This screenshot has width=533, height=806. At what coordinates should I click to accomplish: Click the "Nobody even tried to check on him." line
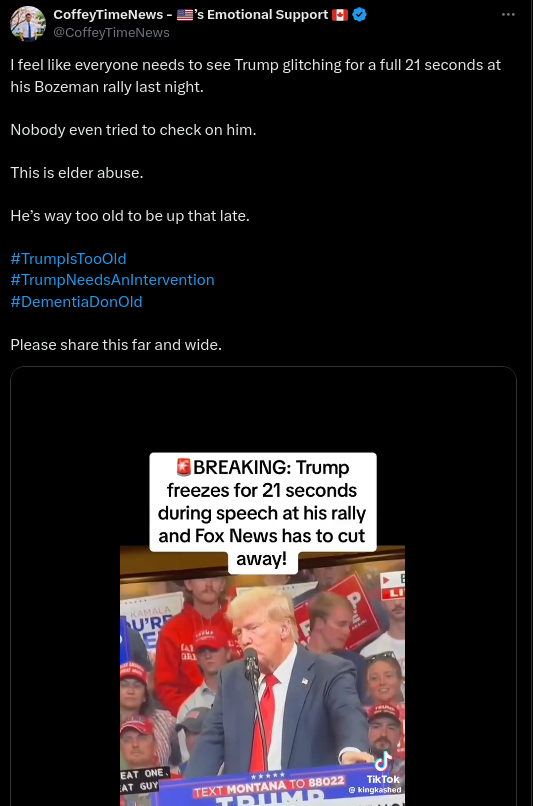tap(133, 130)
